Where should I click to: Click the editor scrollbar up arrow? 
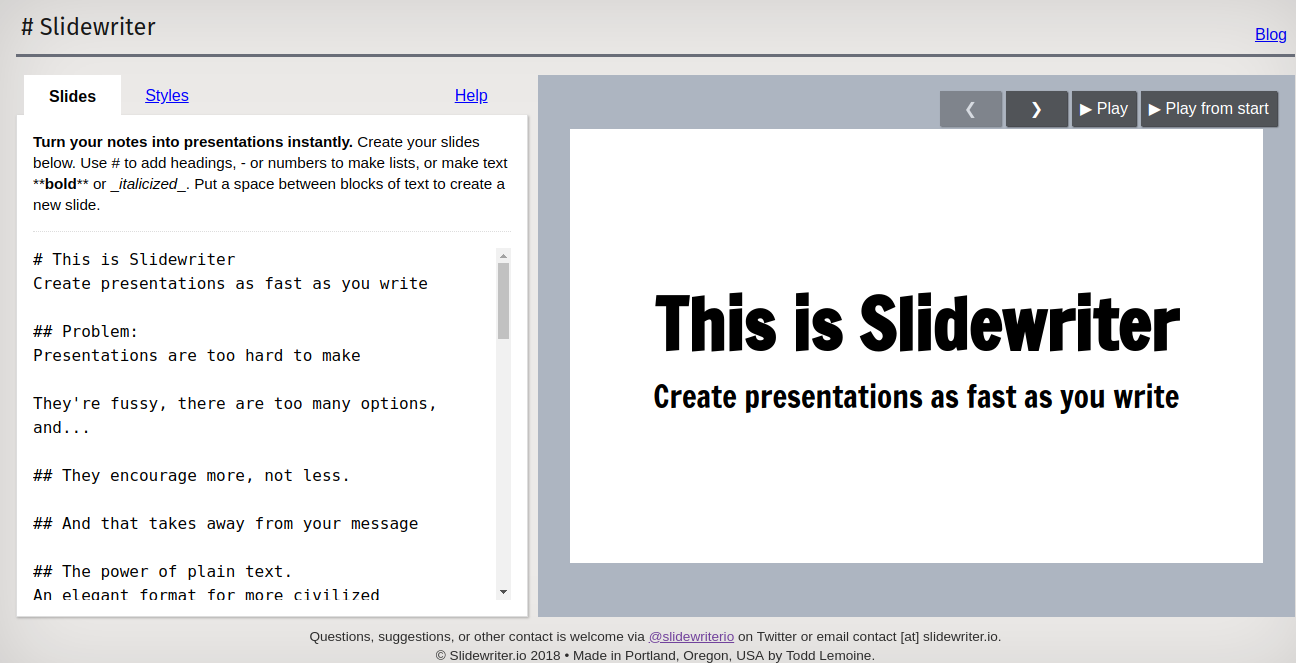(x=503, y=255)
